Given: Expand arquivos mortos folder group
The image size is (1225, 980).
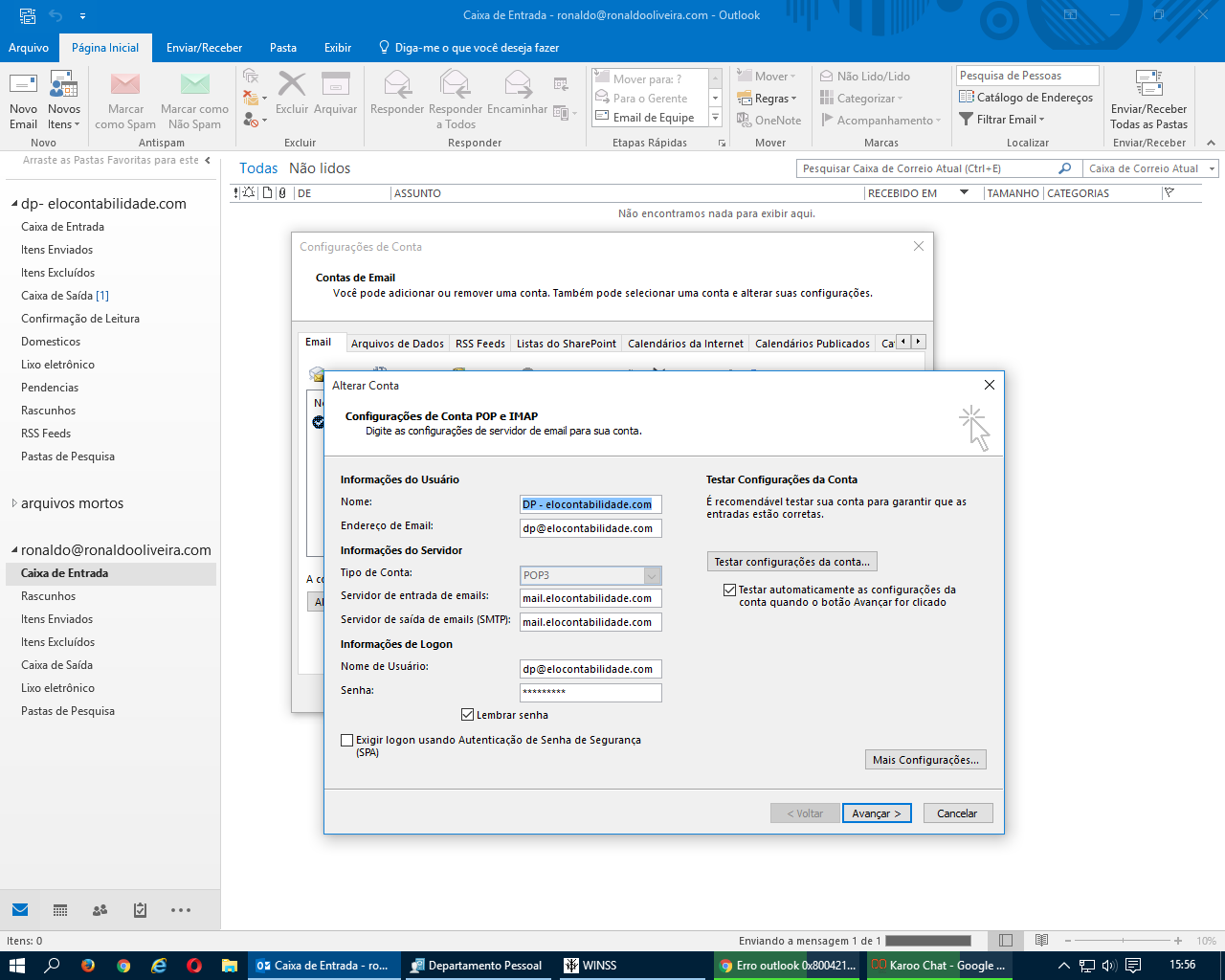Looking at the screenshot, I should pyautogui.click(x=14, y=503).
